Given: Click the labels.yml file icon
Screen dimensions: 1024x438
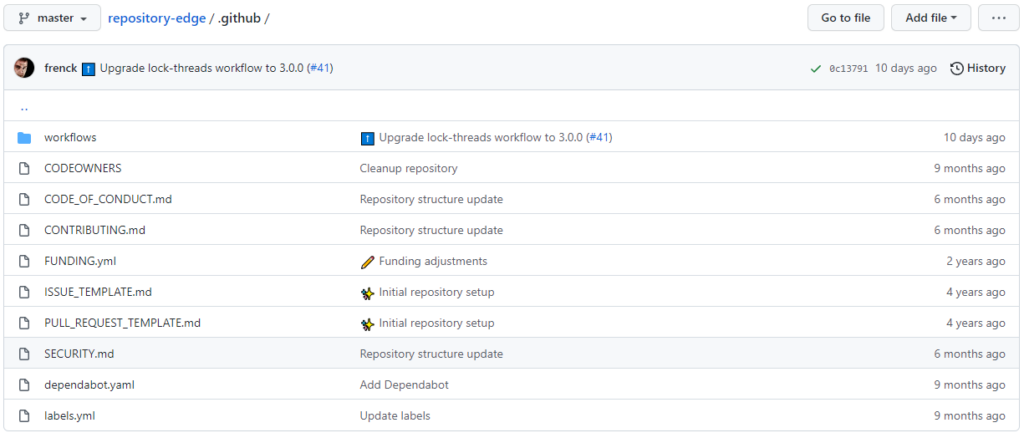Looking at the screenshot, I should [24, 416].
